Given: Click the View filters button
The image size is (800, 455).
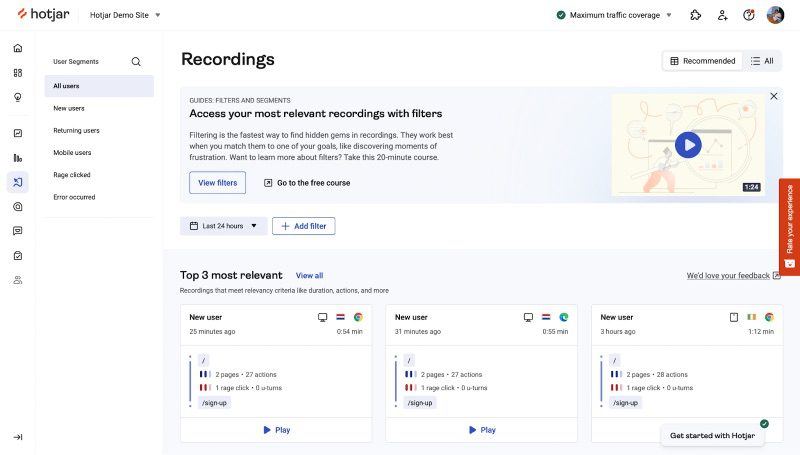Looking at the screenshot, I should pyautogui.click(x=217, y=183).
